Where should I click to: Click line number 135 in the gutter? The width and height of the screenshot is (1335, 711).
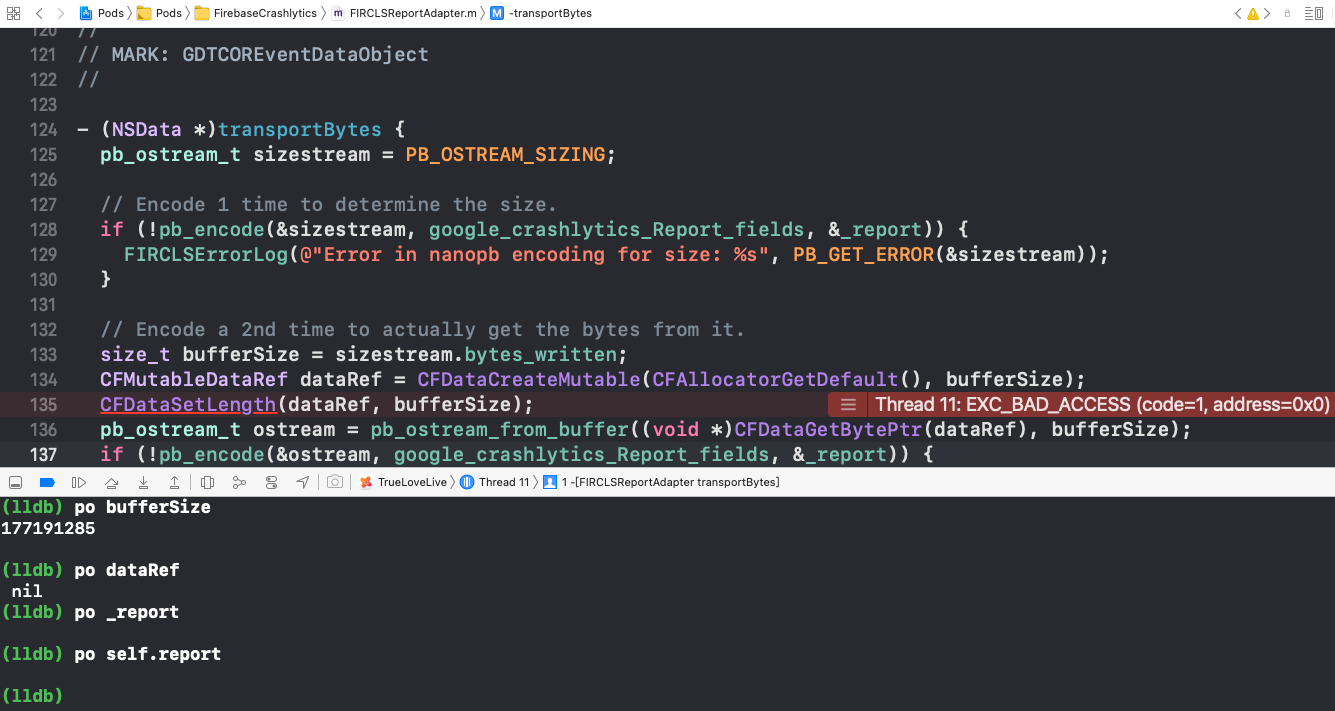43,404
